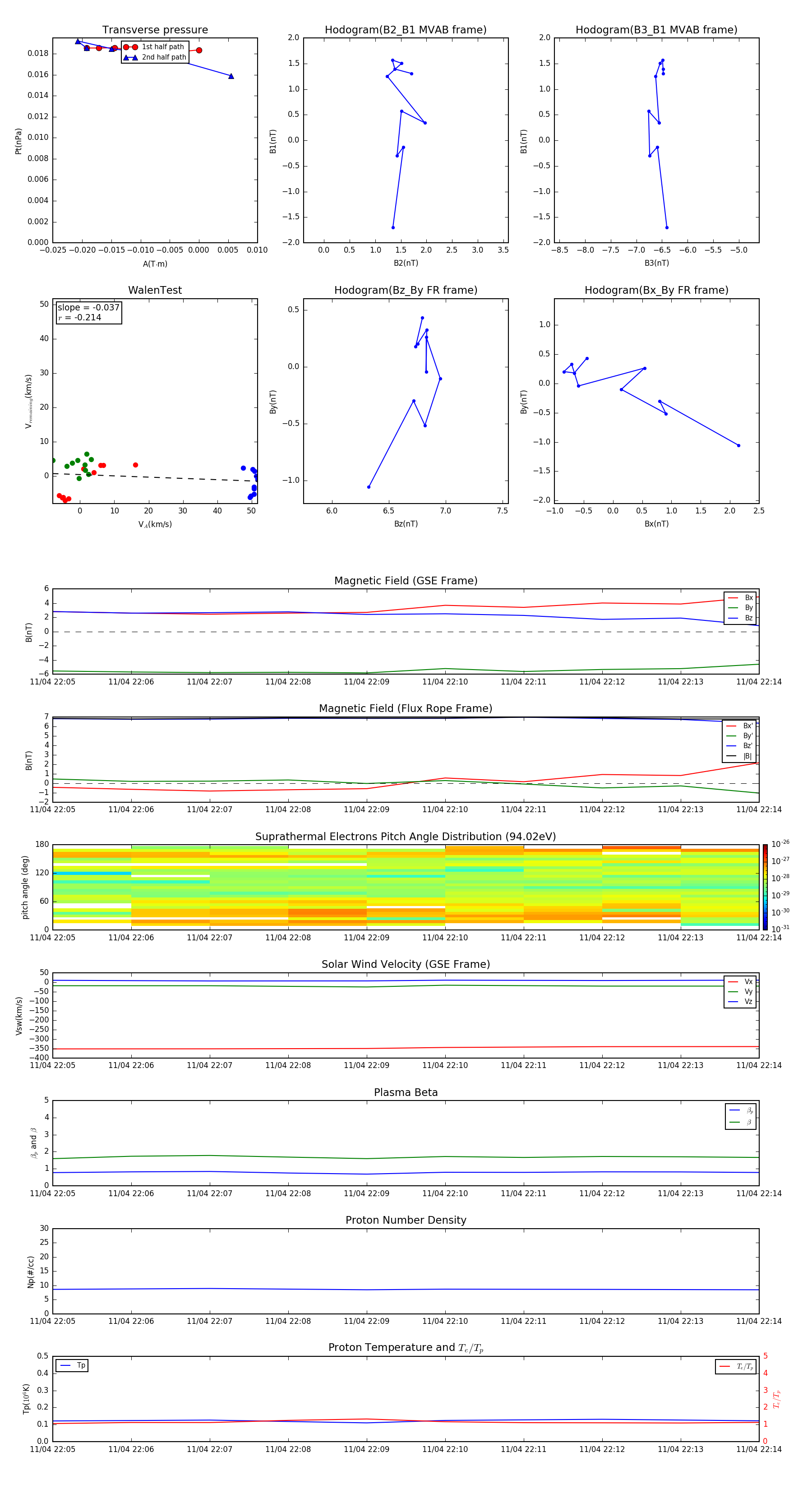Click the "WalenTest" plot title
812x1489 pixels.
tap(155, 290)
